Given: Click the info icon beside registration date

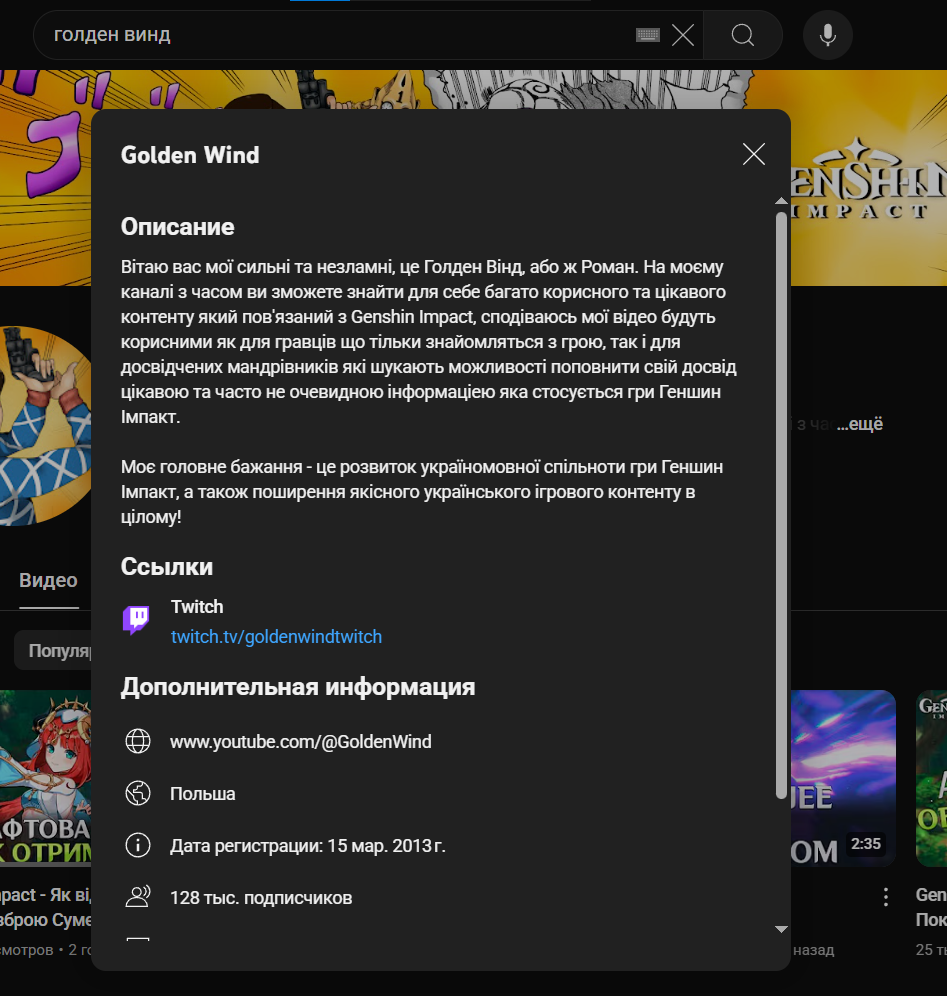Looking at the screenshot, I should [138, 845].
